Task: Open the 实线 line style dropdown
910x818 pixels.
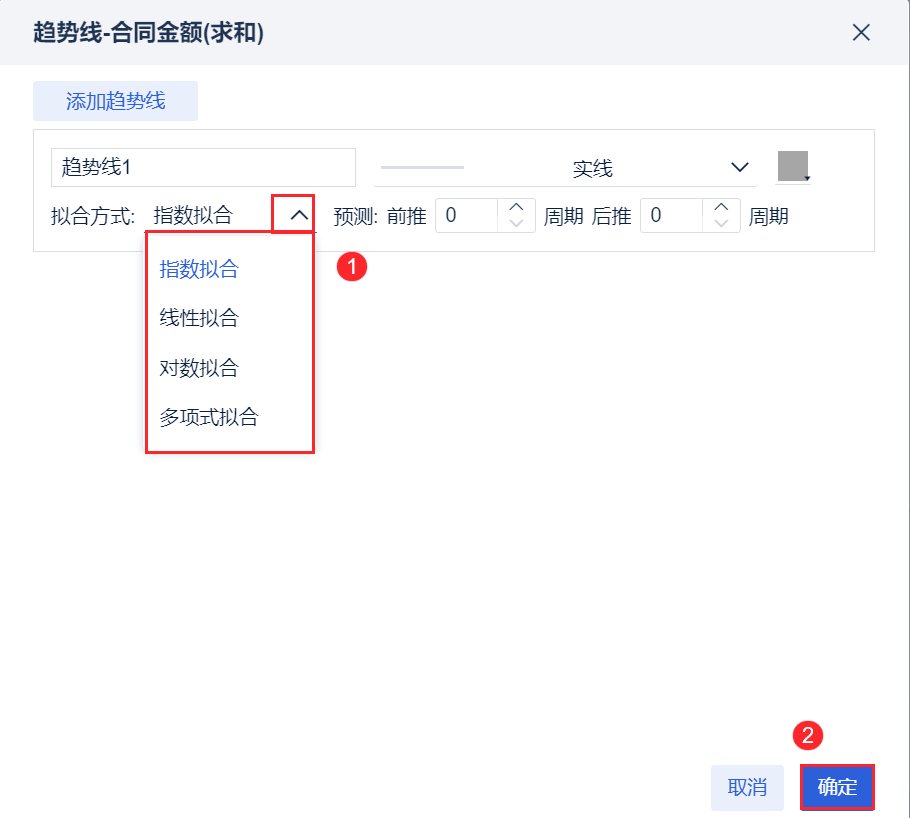Action: point(565,168)
